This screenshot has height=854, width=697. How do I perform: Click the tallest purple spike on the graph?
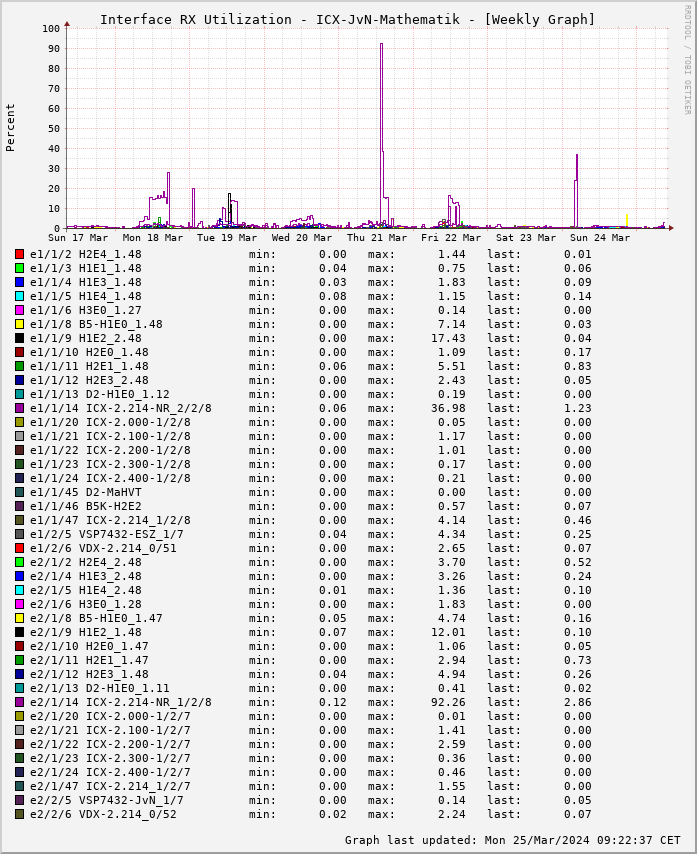[x=381, y=45]
